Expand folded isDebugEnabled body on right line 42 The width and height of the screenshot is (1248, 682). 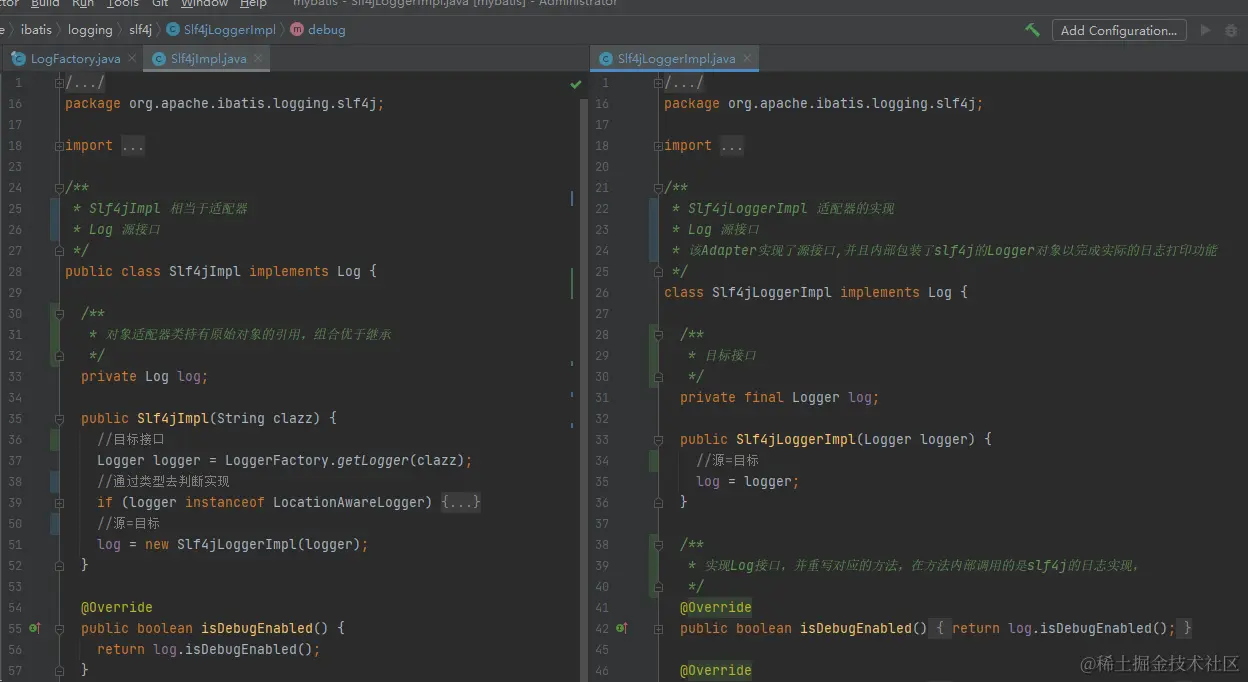point(659,629)
